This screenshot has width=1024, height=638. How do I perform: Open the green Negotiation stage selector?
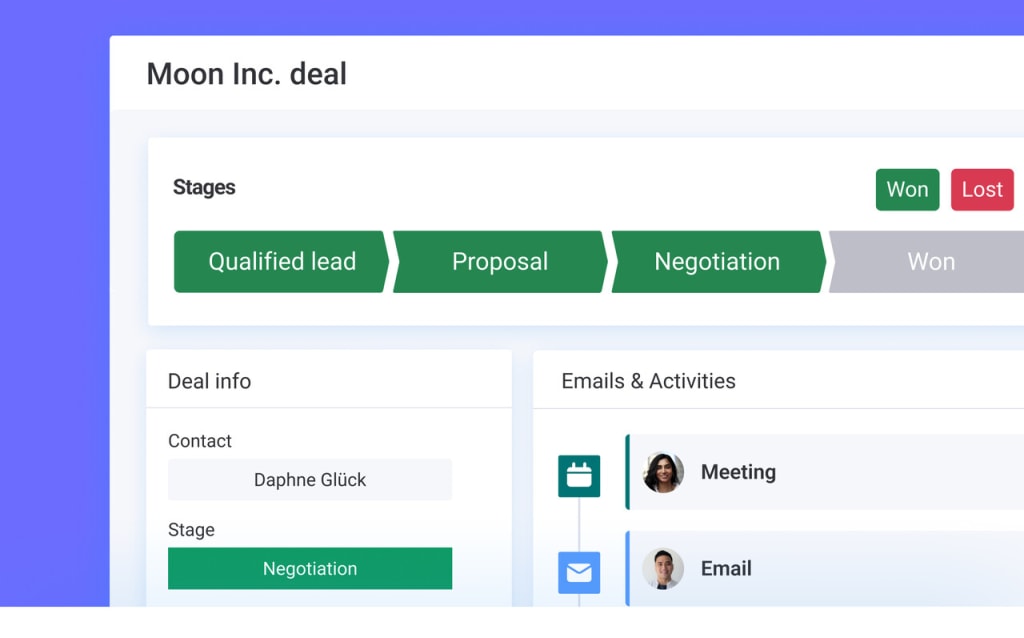point(310,568)
